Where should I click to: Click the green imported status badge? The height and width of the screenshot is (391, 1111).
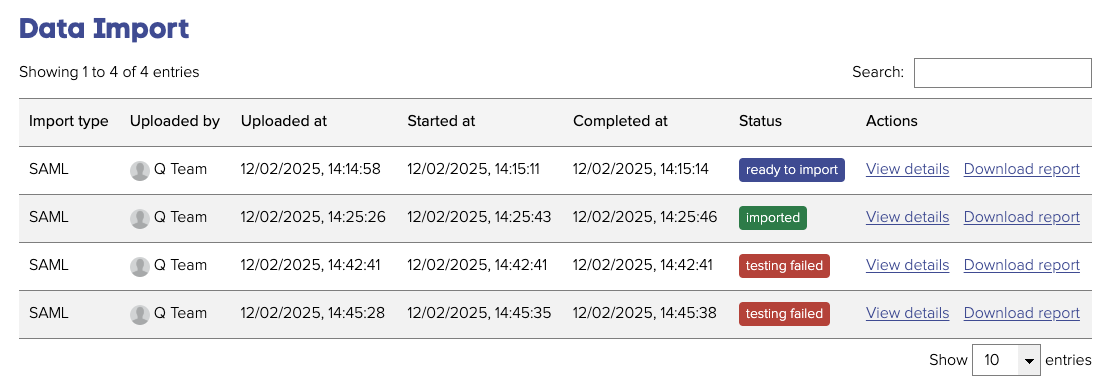pyautogui.click(x=772, y=218)
